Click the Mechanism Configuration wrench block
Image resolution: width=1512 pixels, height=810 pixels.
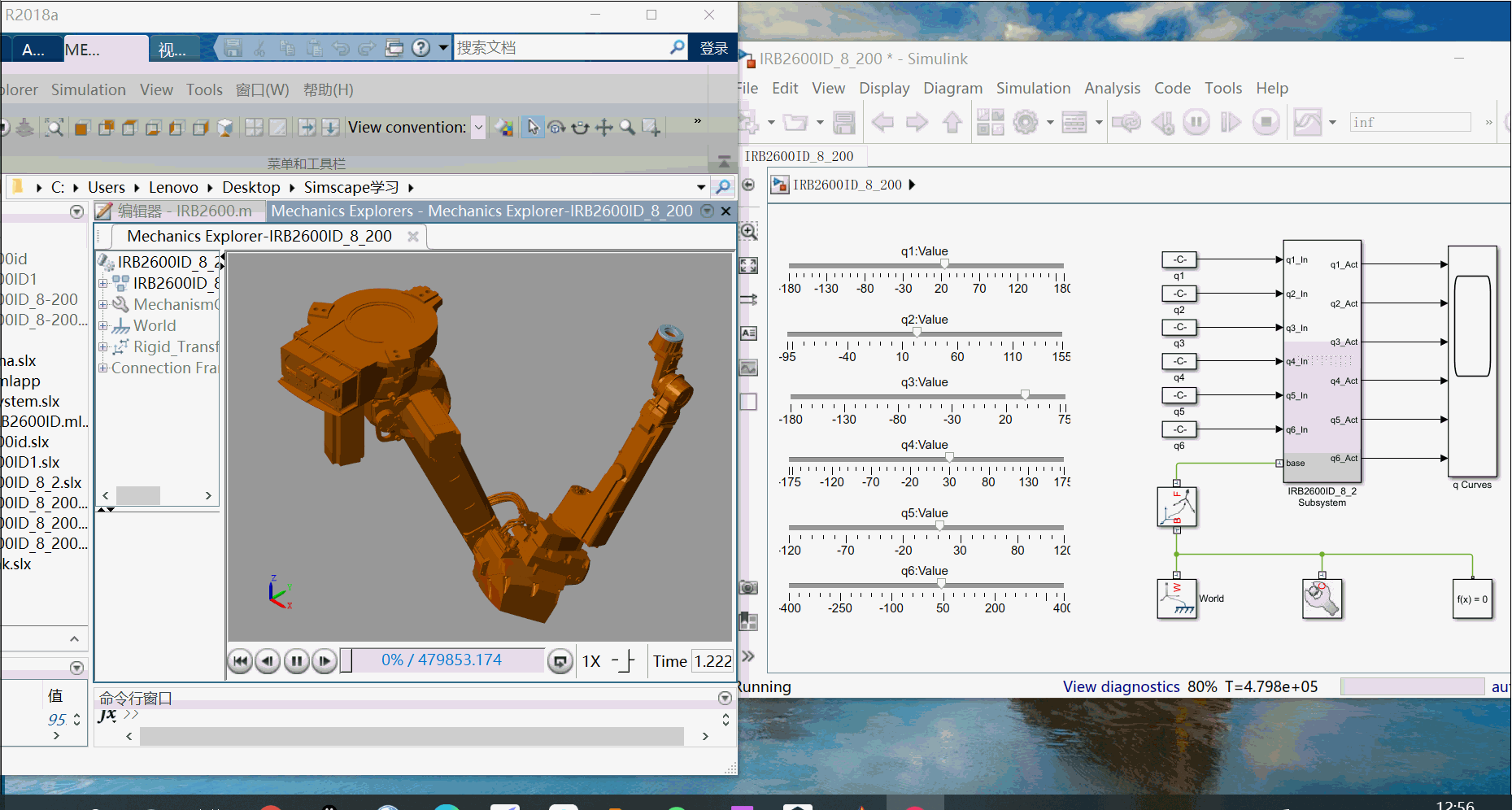[x=1322, y=599]
